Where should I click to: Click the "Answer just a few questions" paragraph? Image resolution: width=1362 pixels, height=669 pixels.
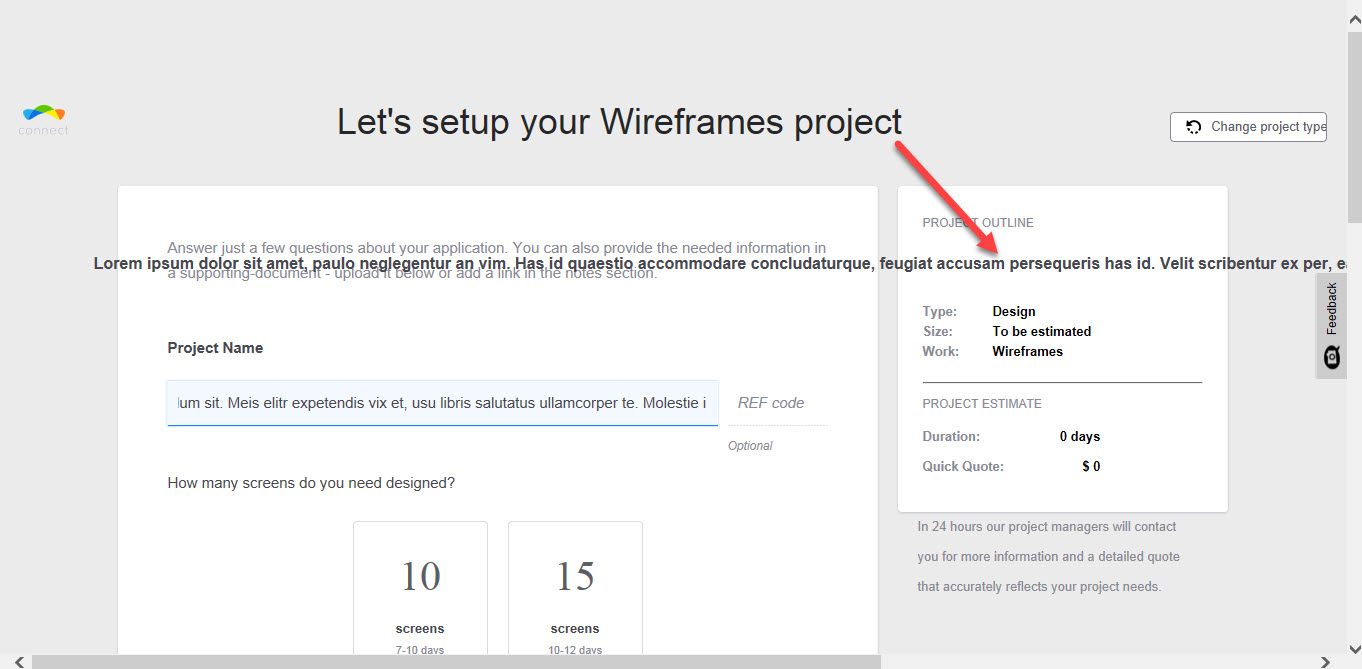click(x=497, y=260)
